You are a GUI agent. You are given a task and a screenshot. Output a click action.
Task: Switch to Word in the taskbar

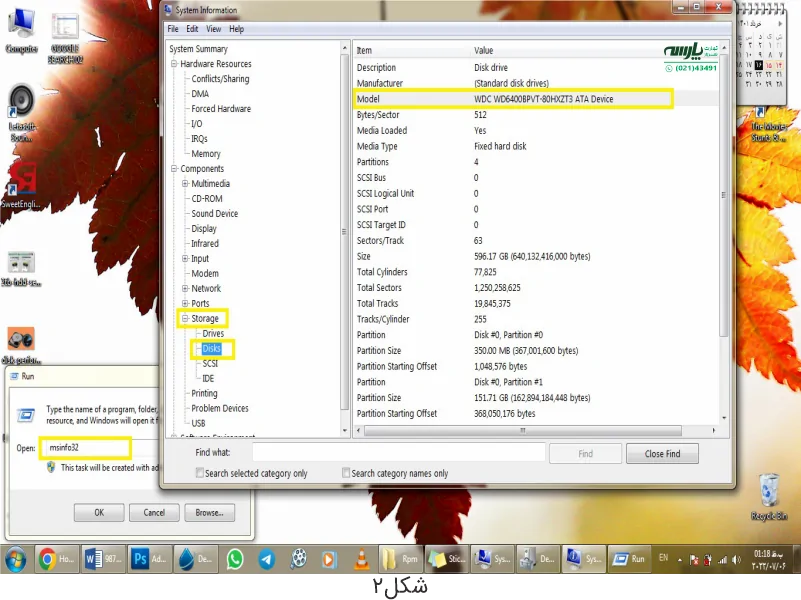tap(104, 559)
